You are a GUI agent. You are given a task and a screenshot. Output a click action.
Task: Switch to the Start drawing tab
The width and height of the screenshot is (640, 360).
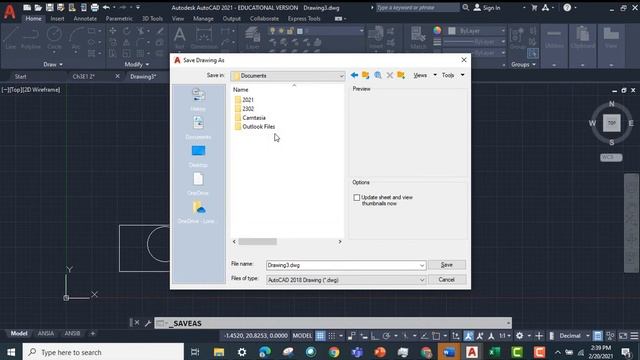pyautogui.click(x=20, y=76)
